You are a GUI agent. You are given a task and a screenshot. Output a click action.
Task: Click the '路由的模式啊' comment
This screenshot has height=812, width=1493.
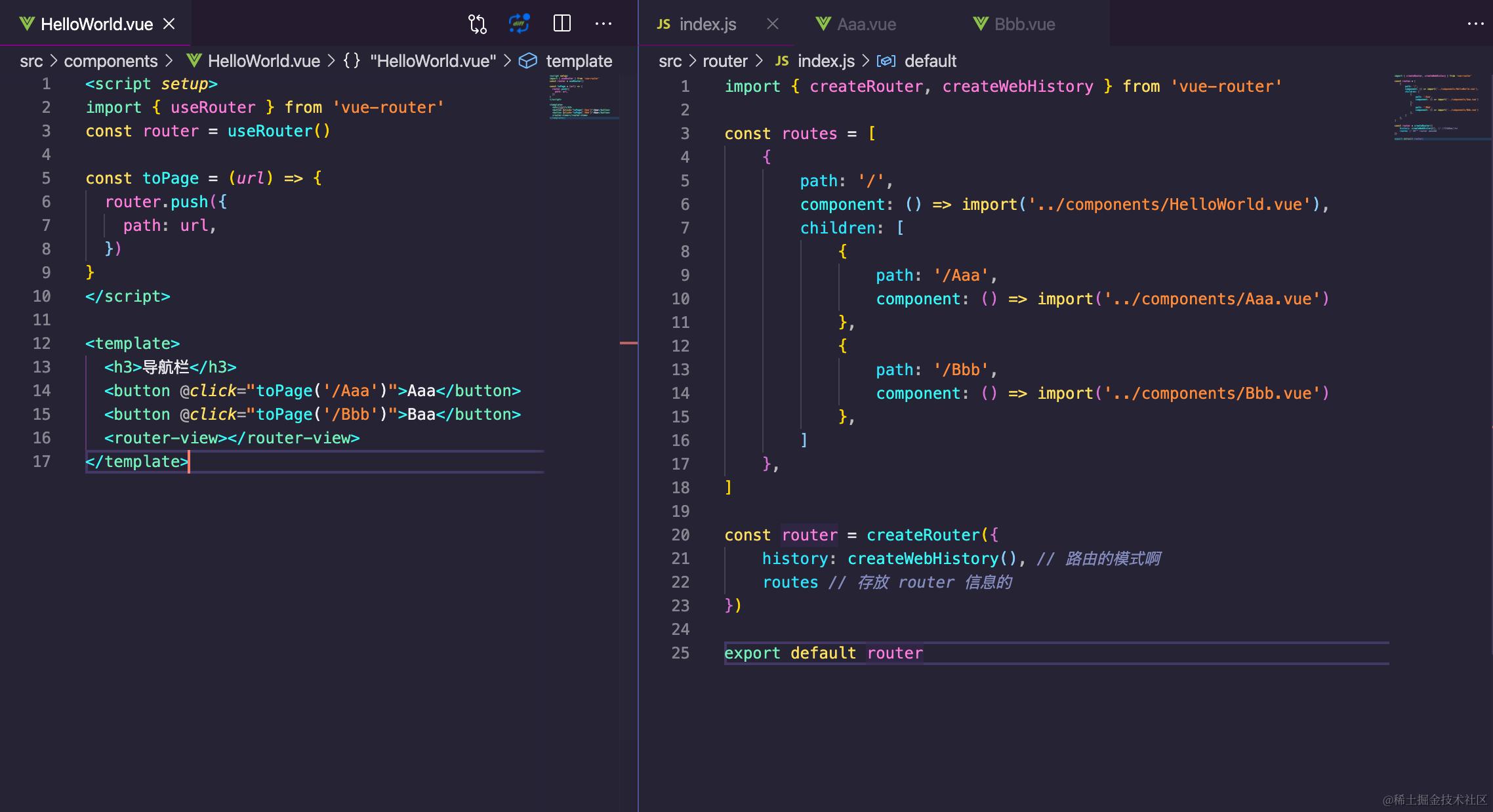pos(1113,558)
